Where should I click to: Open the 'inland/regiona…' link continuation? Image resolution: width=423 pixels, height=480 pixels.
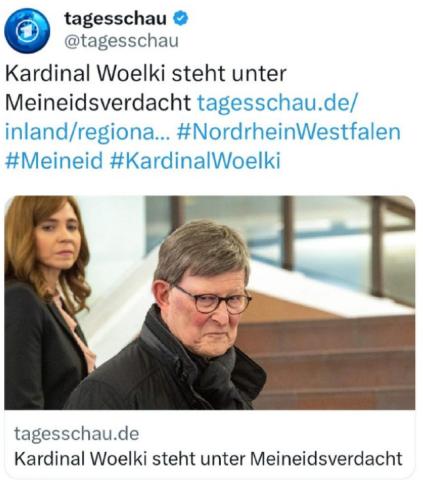87,132
